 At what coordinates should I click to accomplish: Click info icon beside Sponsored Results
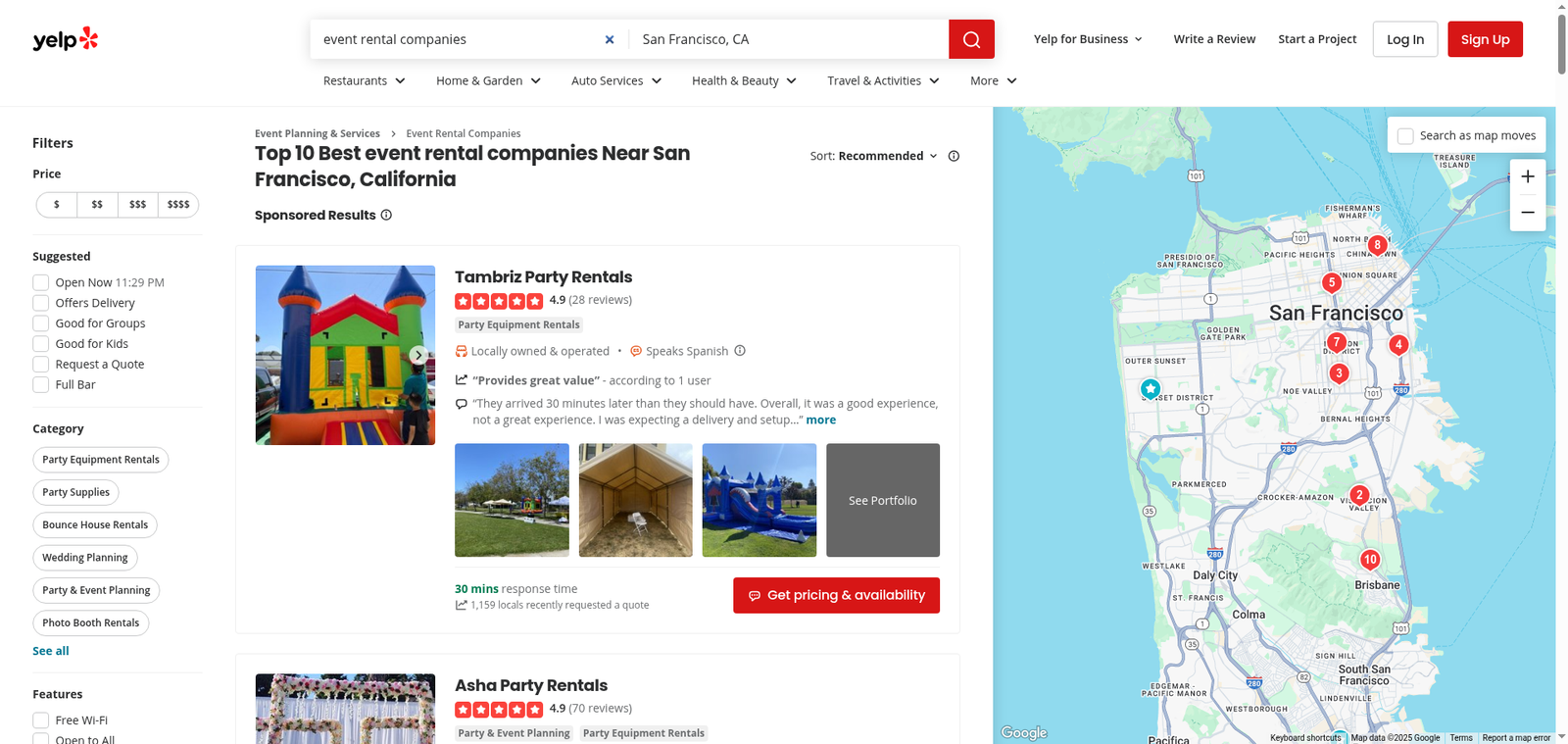click(x=386, y=215)
